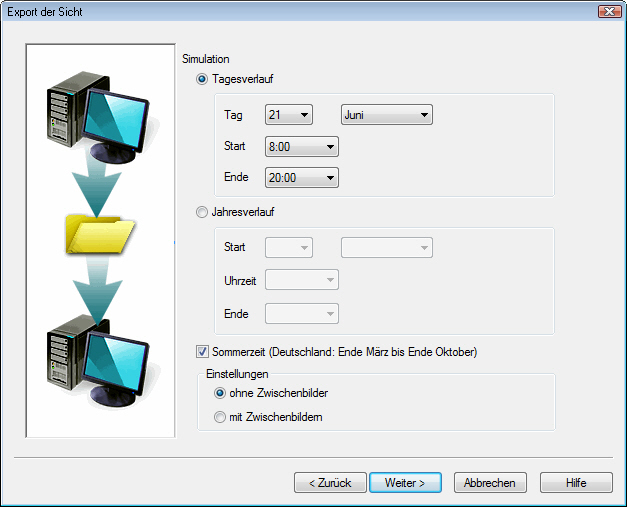The image size is (627, 507).
Task: Click the Simulation heading text
Action: (206, 59)
